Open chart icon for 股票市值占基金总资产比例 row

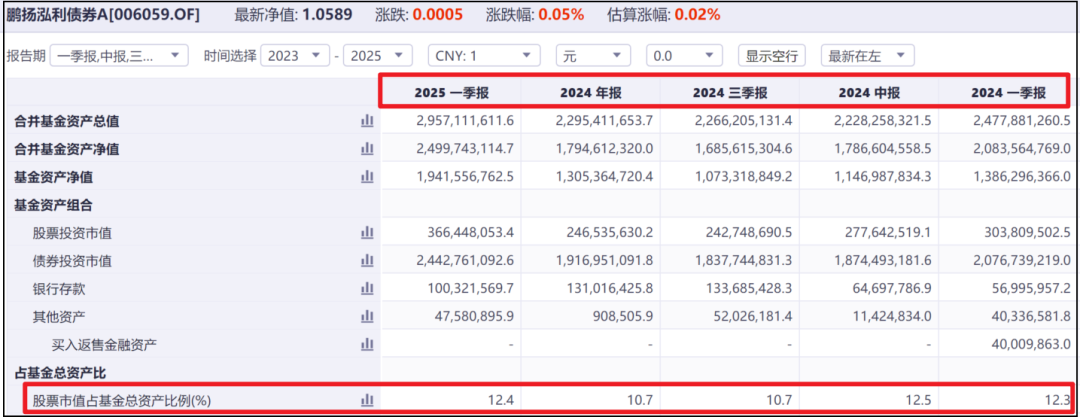pos(367,400)
